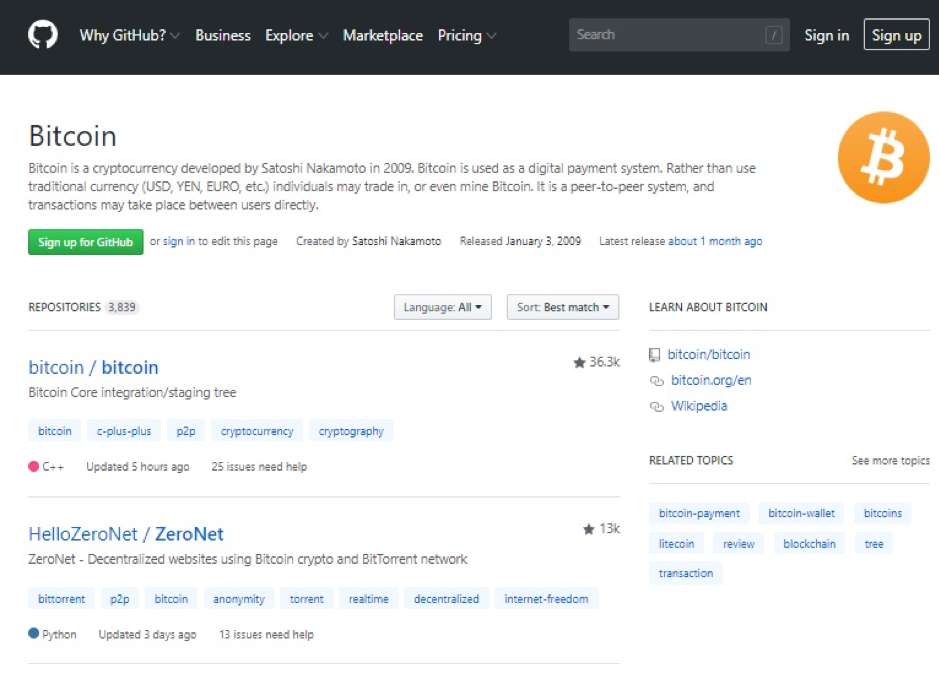Click the p2p tag under bitcoin/bitcoin
This screenshot has width=939, height=689.
186,431
